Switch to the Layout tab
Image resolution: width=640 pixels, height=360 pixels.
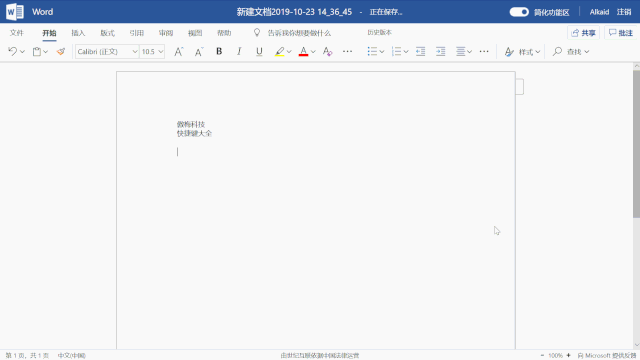pos(107,33)
